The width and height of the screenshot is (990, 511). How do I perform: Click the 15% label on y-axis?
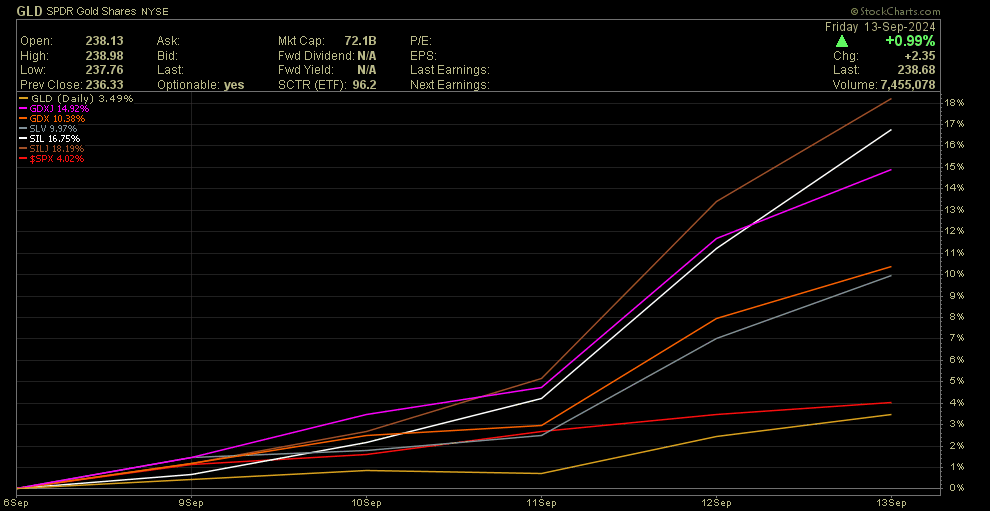tap(955, 167)
